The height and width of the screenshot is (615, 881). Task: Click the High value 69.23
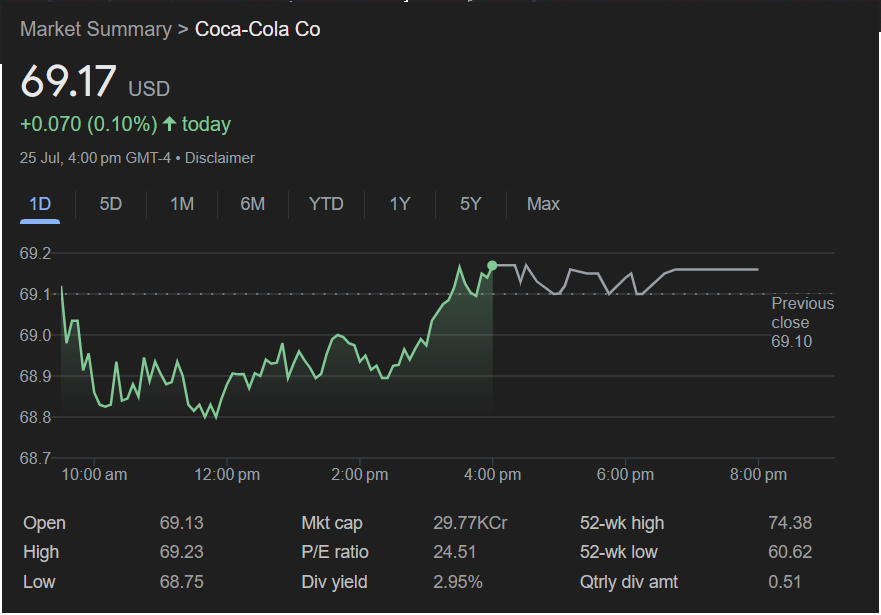(x=181, y=552)
